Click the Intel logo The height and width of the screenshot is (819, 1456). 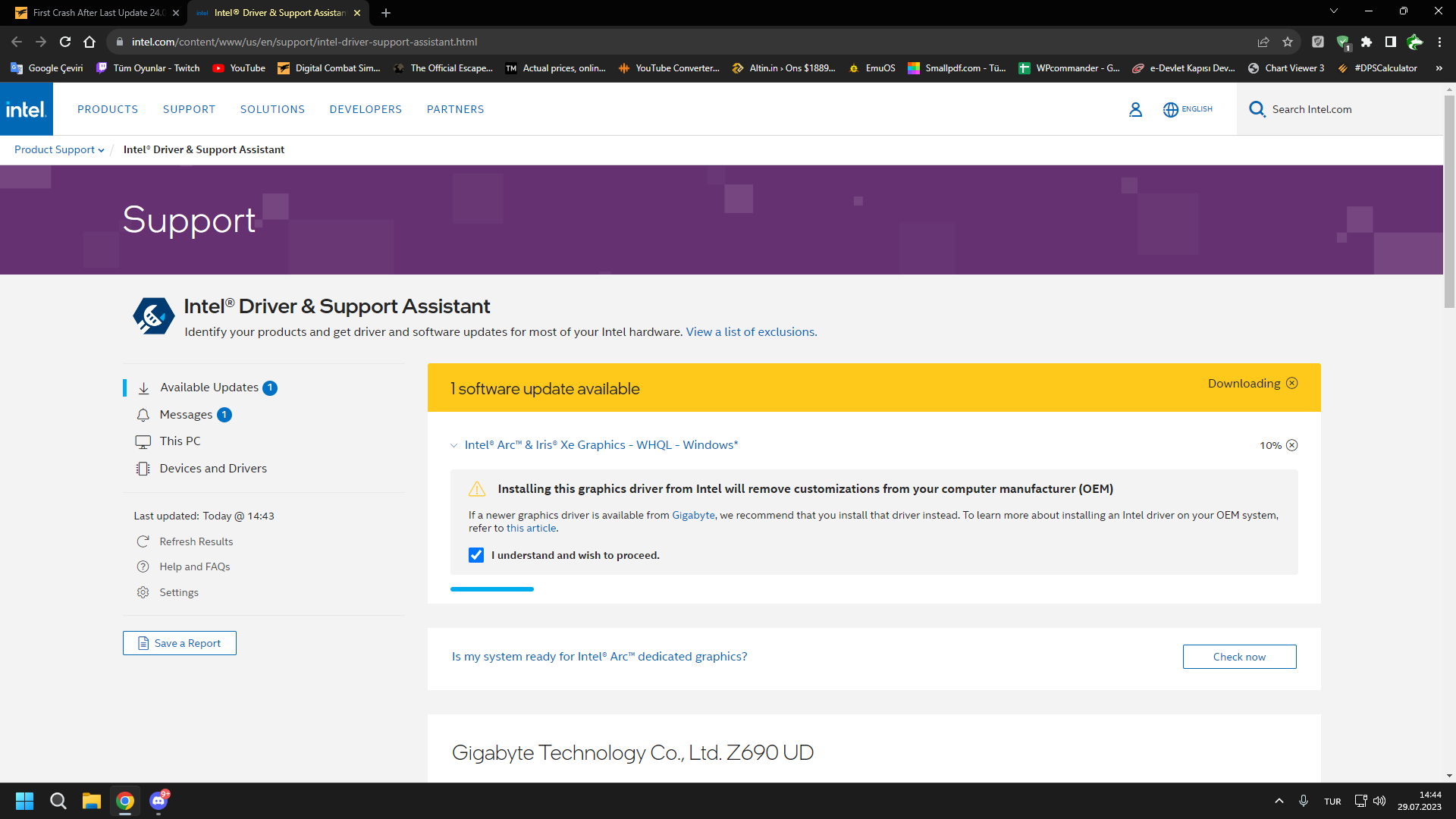27,109
